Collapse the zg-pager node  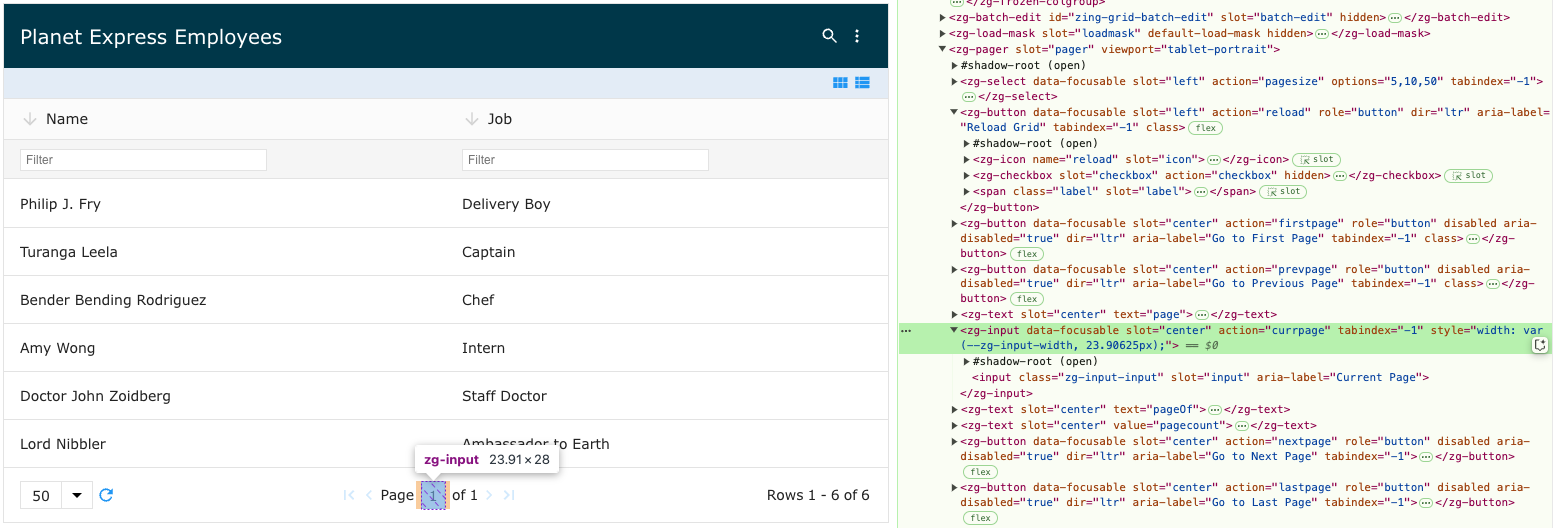942,49
